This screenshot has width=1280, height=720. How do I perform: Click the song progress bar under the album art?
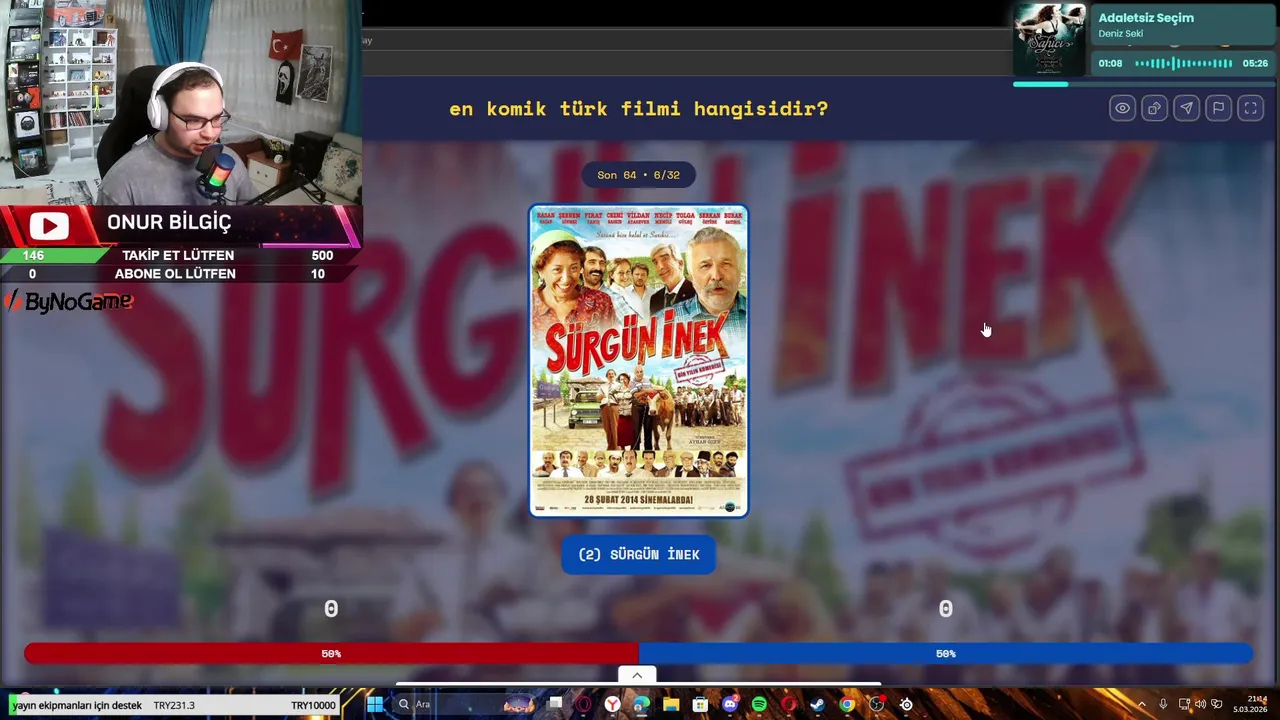pyautogui.click(x=1145, y=84)
